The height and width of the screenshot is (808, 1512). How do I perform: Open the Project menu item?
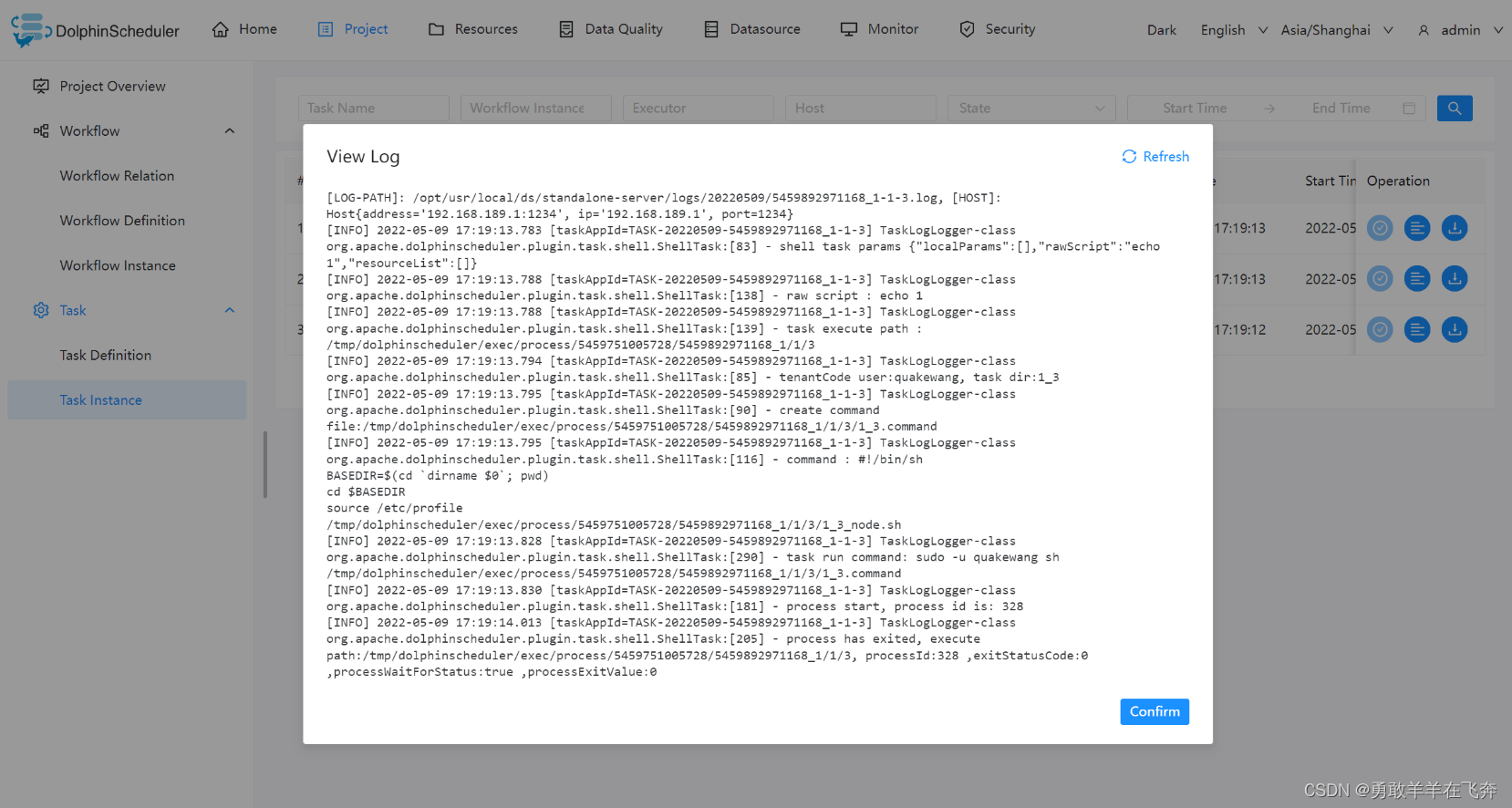[x=353, y=29]
